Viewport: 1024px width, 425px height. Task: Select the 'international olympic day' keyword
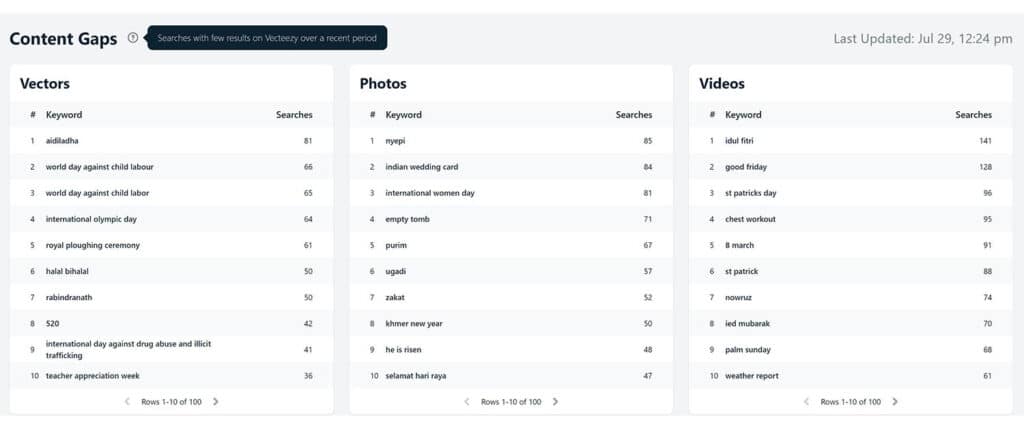91,219
